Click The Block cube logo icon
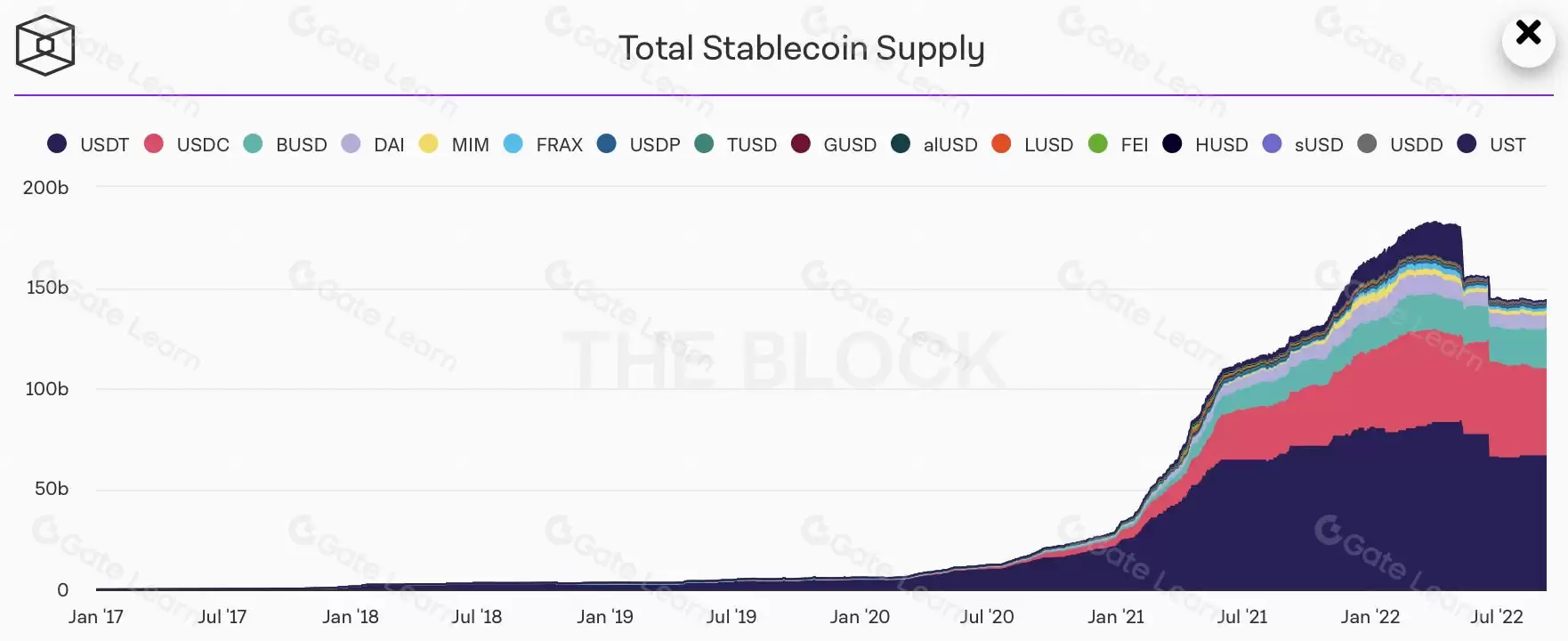 tap(44, 45)
